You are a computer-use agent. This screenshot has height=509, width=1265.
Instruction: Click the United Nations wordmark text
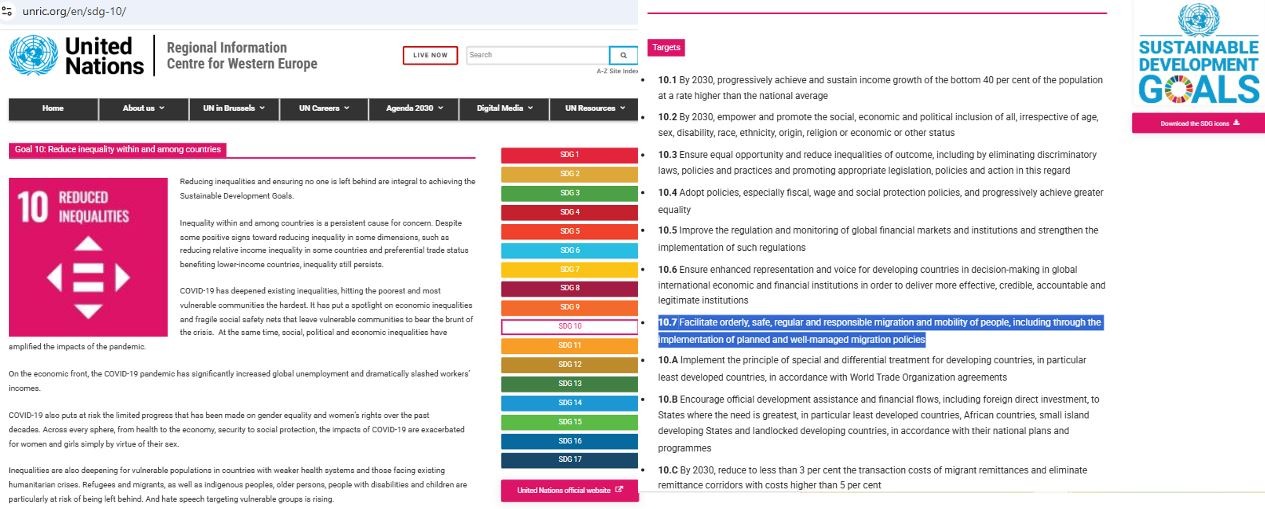pos(104,56)
